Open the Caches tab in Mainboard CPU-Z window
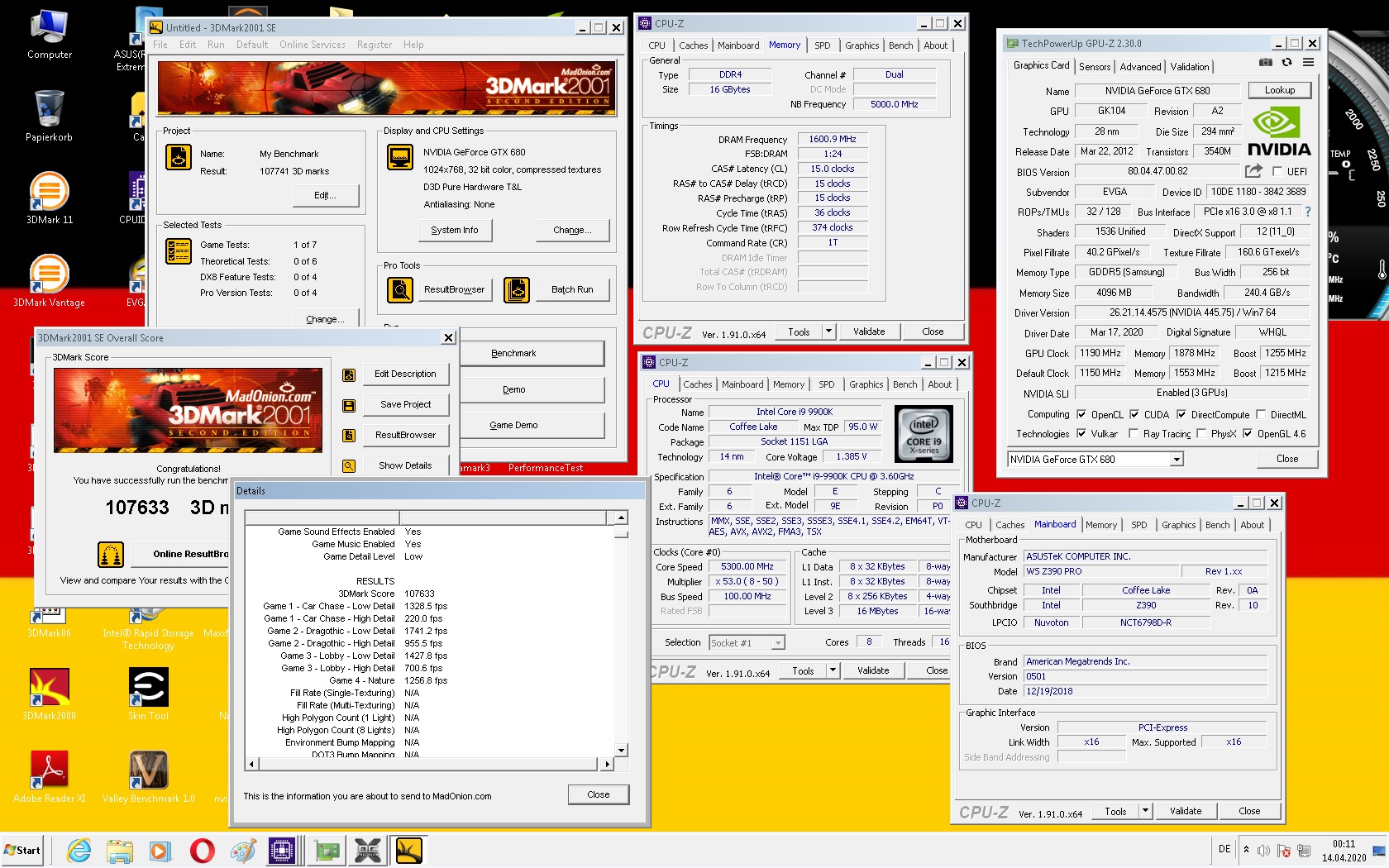The height and width of the screenshot is (868, 1389). pyautogui.click(x=1010, y=525)
